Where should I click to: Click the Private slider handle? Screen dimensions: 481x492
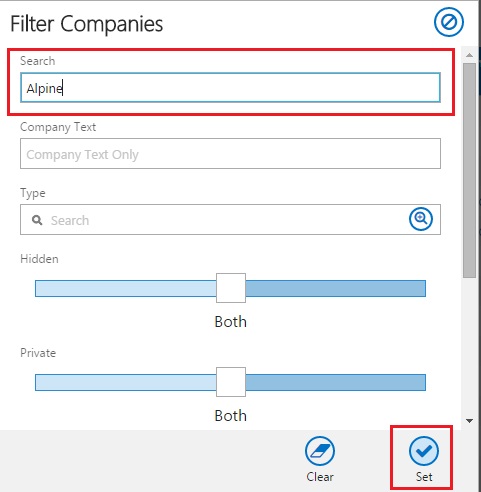(x=231, y=382)
